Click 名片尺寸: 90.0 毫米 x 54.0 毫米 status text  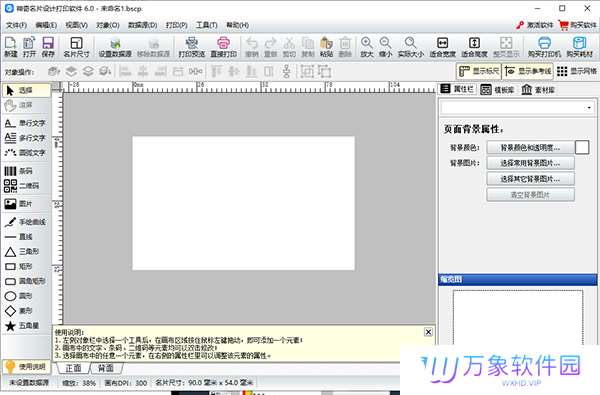click(204, 383)
